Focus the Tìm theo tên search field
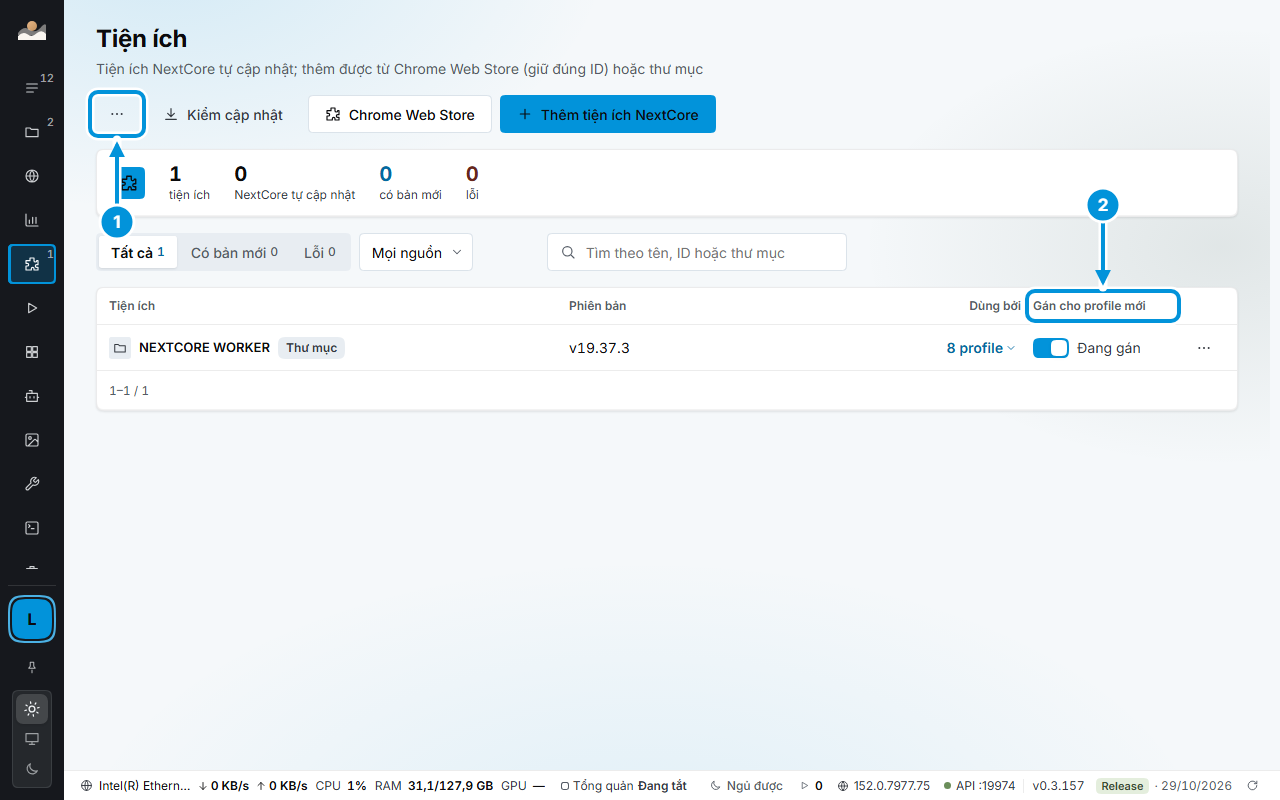 click(697, 253)
